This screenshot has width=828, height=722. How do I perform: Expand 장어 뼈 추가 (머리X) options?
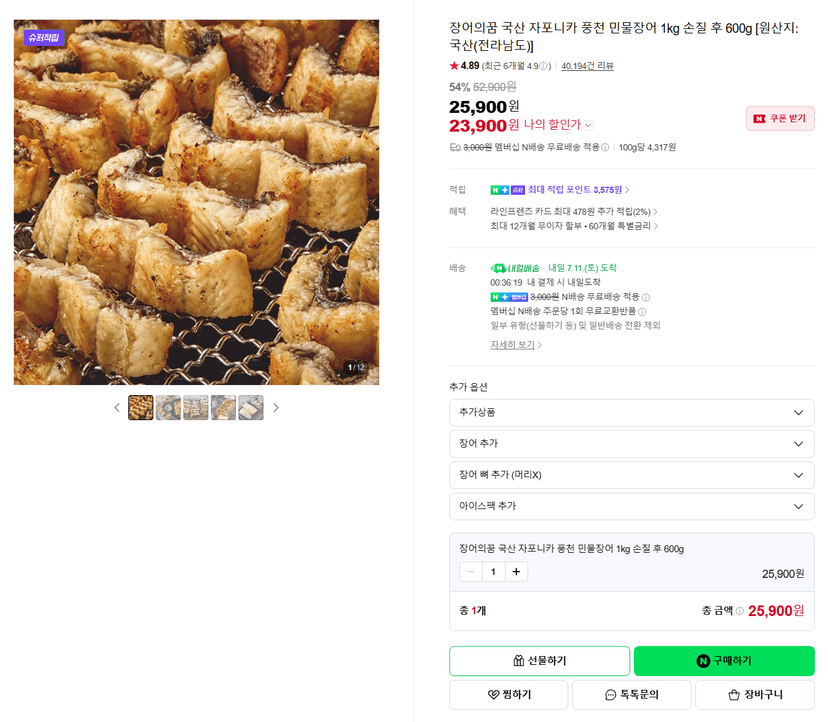click(632, 475)
